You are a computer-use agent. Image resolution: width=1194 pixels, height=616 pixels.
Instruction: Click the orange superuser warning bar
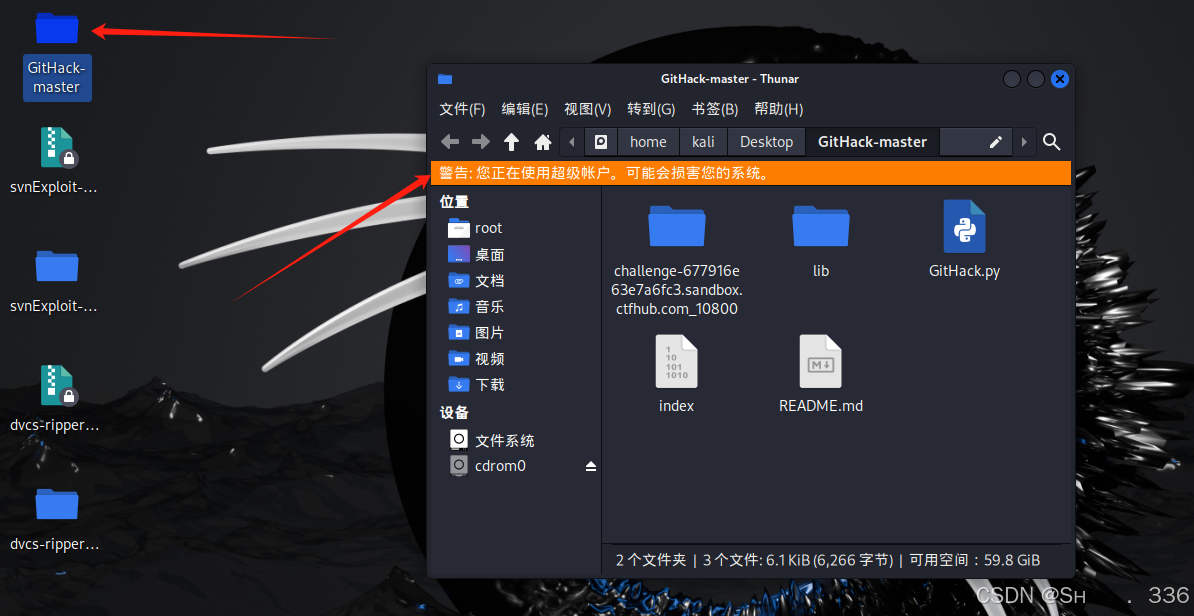pos(751,173)
